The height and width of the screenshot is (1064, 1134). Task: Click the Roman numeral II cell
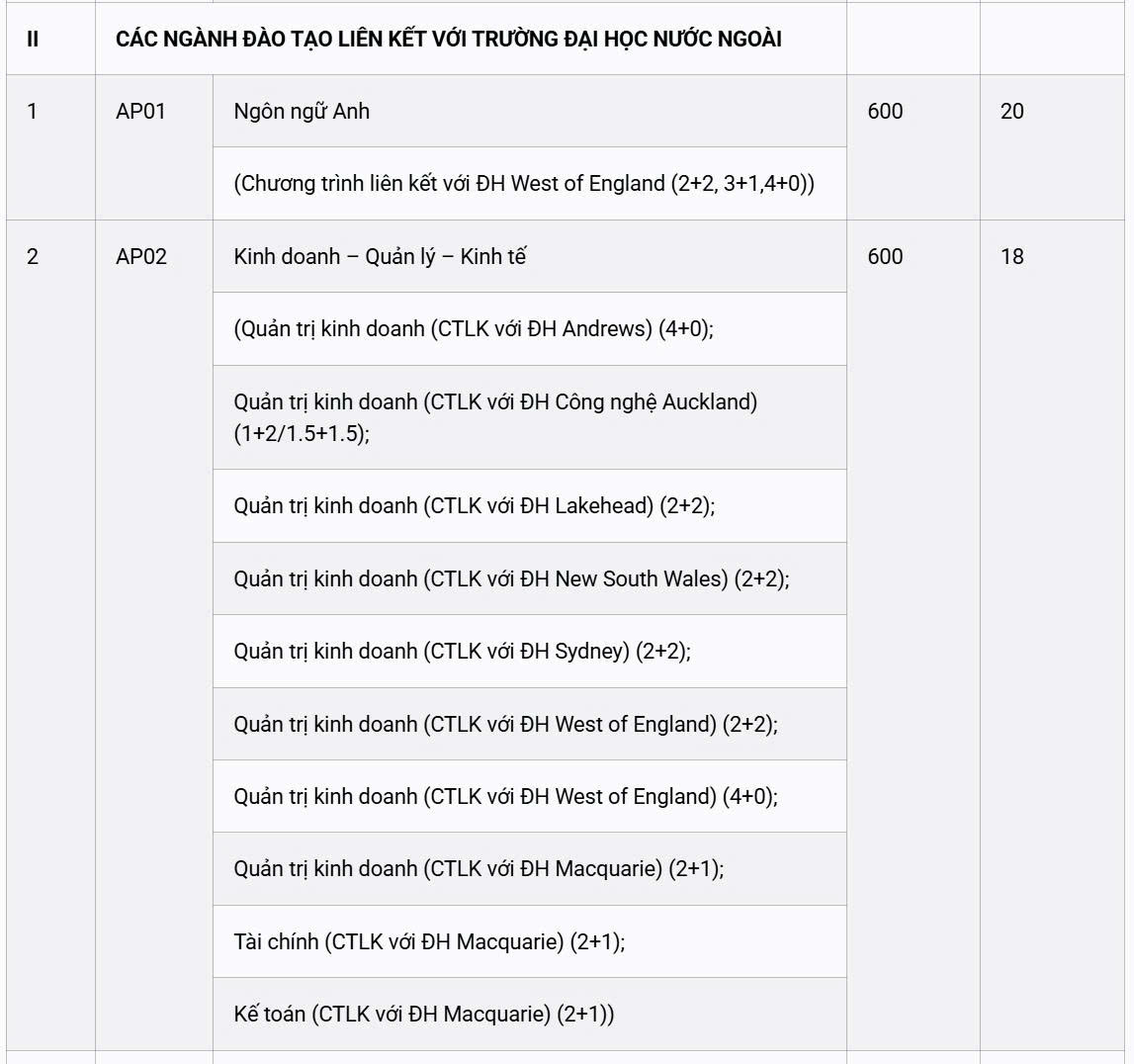pyautogui.click(x=33, y=40)
